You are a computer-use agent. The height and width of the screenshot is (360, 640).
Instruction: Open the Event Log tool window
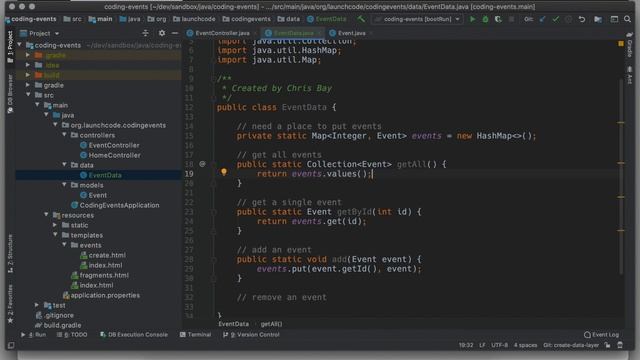tap(601, 334)
